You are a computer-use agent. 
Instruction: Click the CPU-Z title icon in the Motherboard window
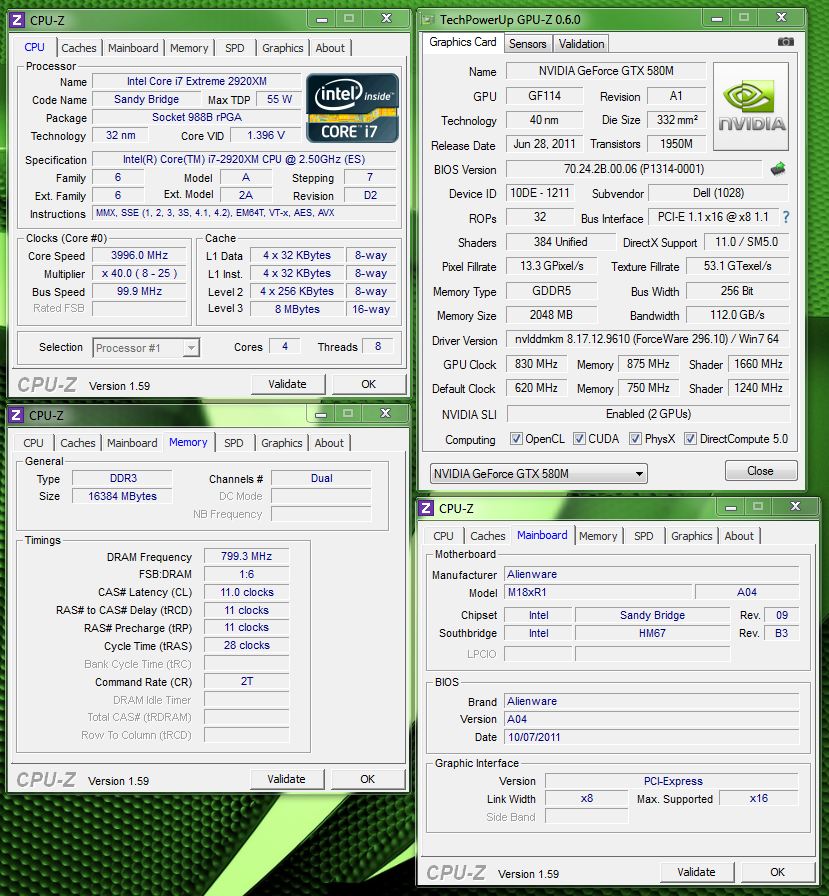(426, 508)
